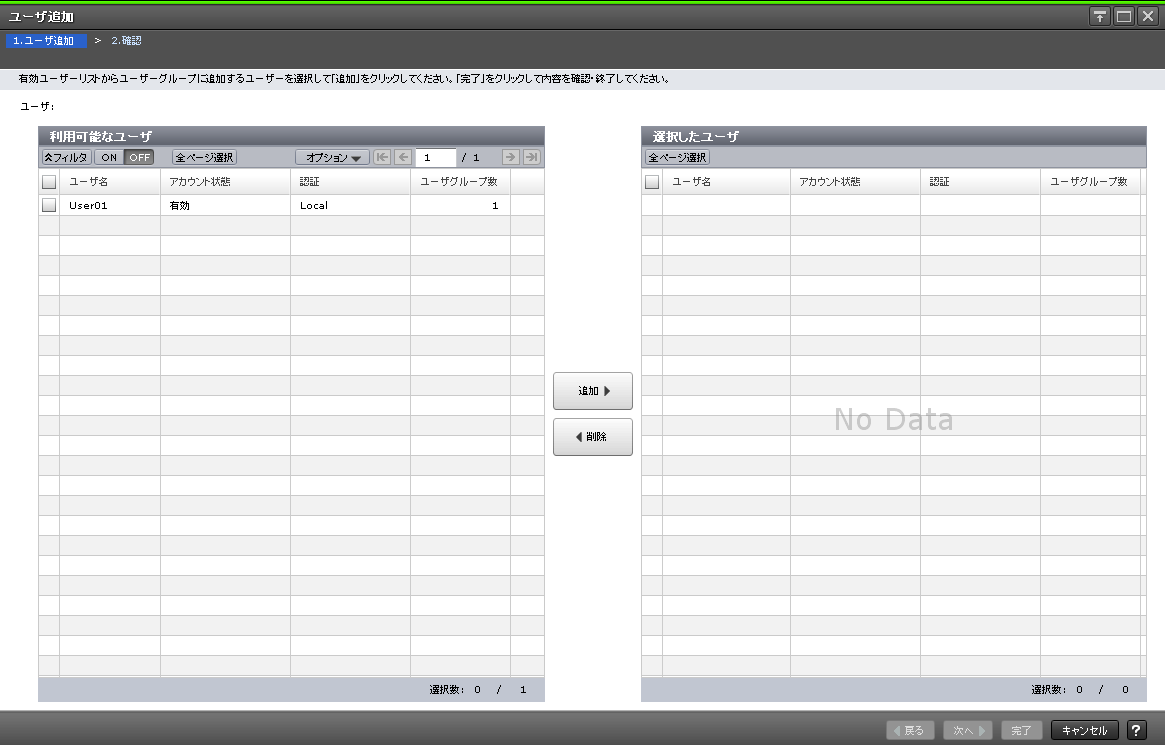1165x745 pixels.
Task: Turn the filter toggle OFF
Action: coord(138,157)
